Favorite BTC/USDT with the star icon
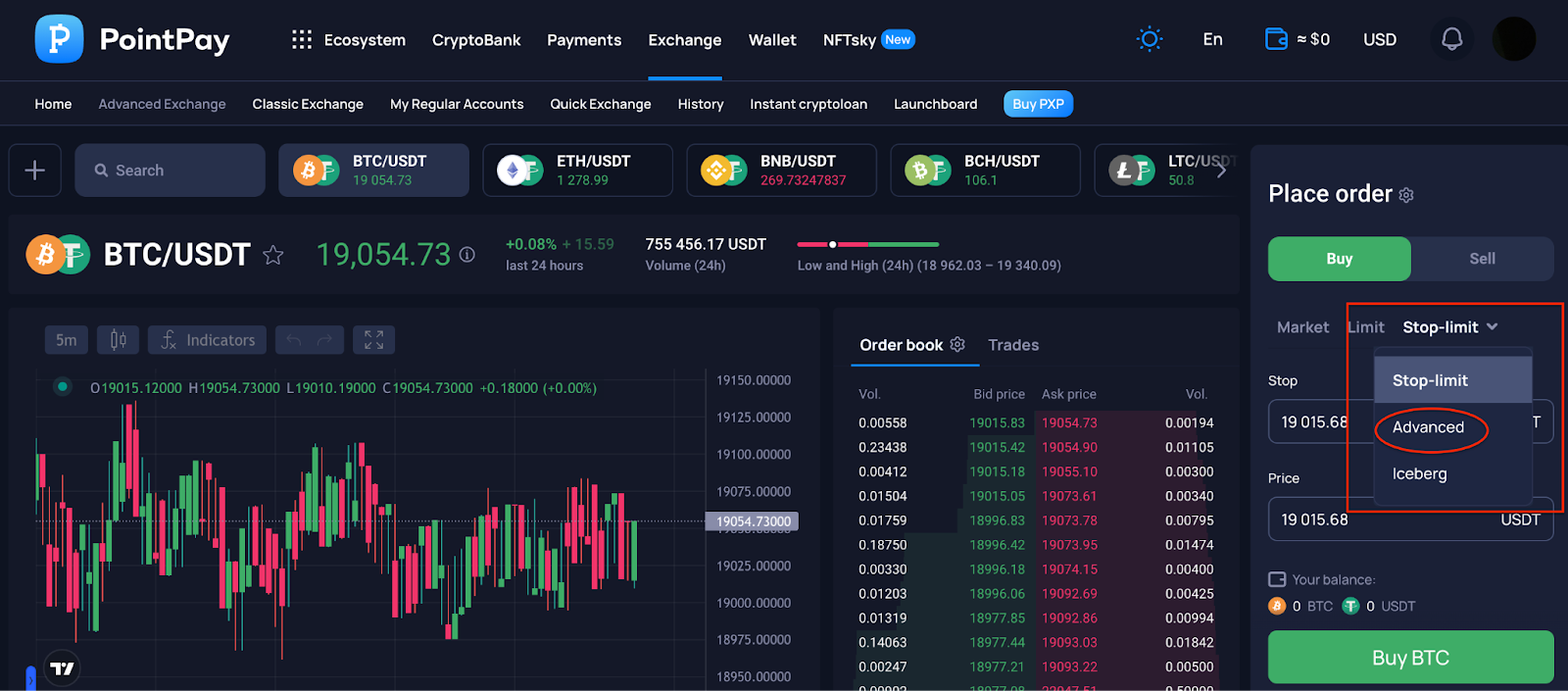The height and width of the screenshot is (691, 1568). 273,256
